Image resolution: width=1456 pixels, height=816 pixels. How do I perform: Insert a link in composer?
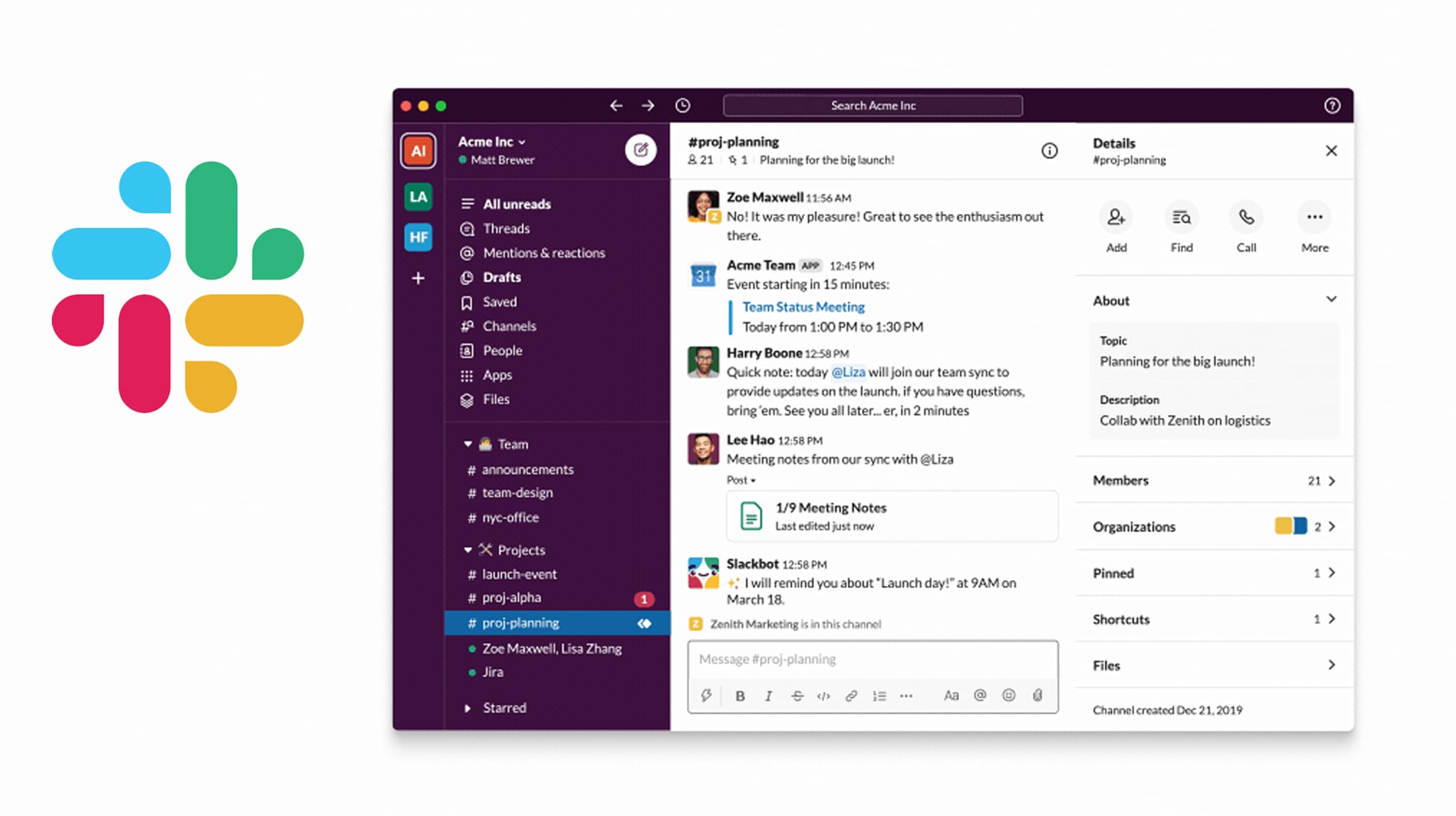pyautogui.click(x=851, y=696)
